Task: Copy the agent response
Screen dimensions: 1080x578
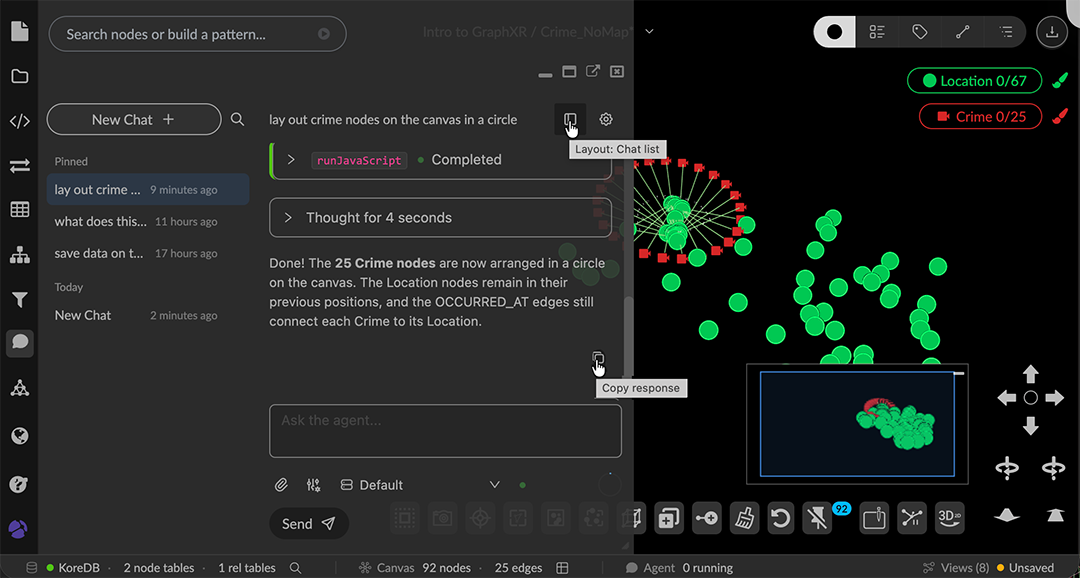Action: (598, 358)
